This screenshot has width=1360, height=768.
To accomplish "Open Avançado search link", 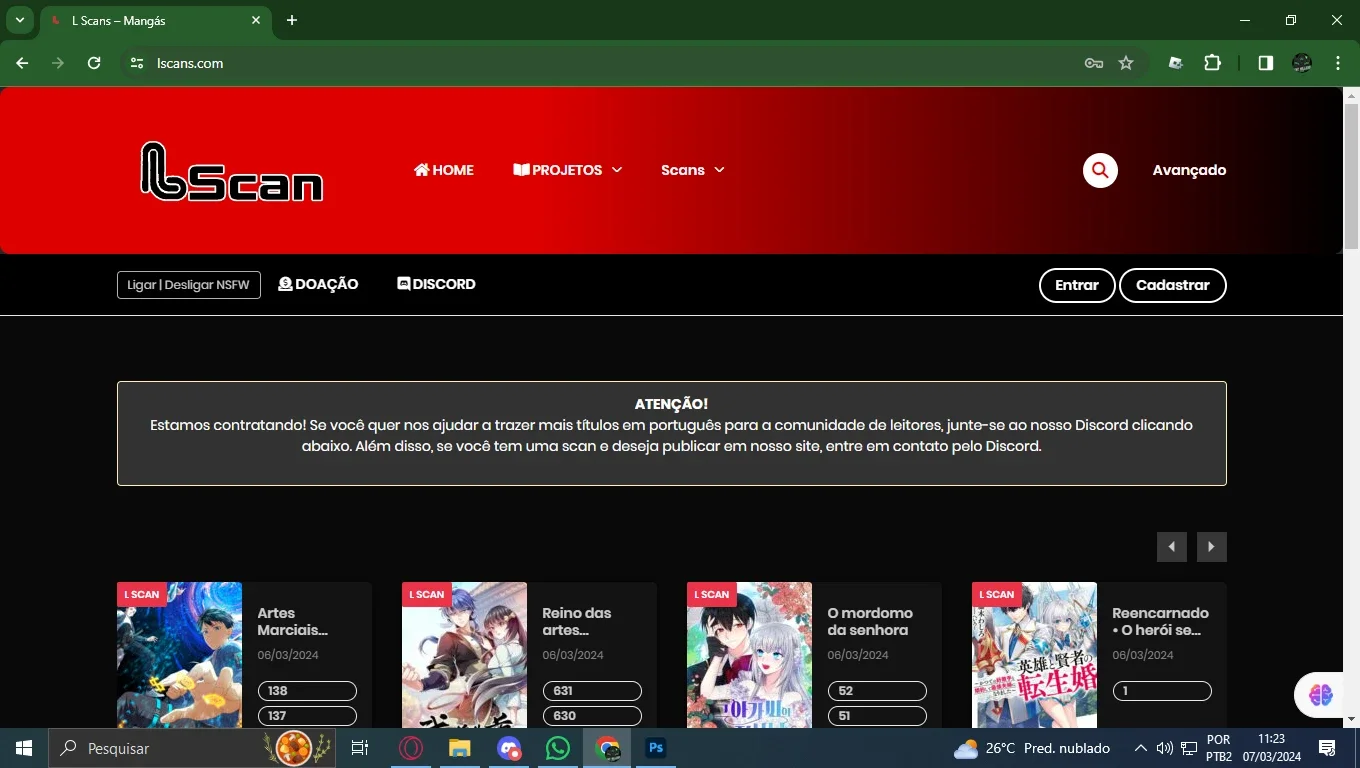I will click(x=1189, y=170).
